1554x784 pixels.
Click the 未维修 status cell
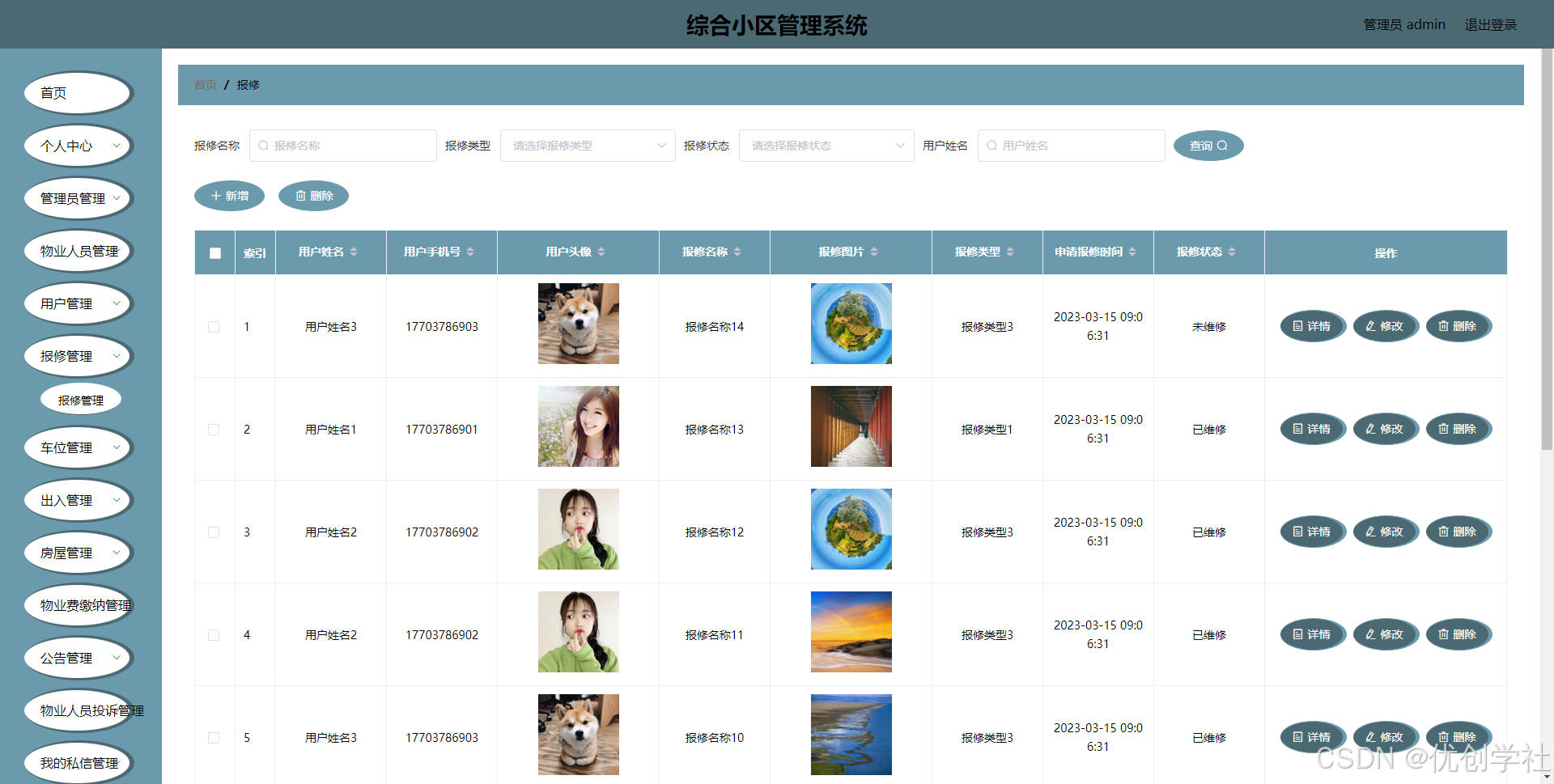1209,327
